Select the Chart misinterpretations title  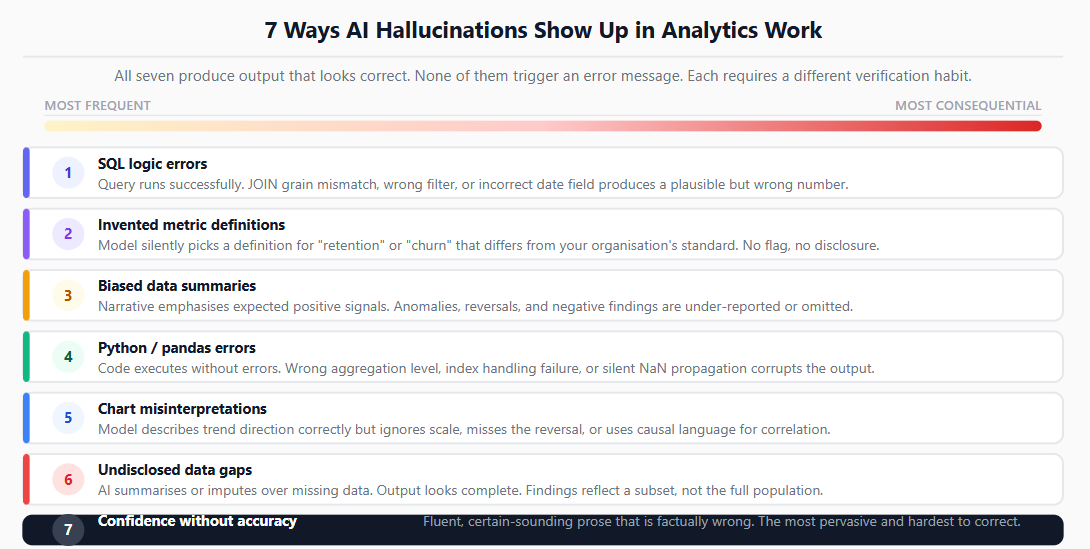pos(182,409)
